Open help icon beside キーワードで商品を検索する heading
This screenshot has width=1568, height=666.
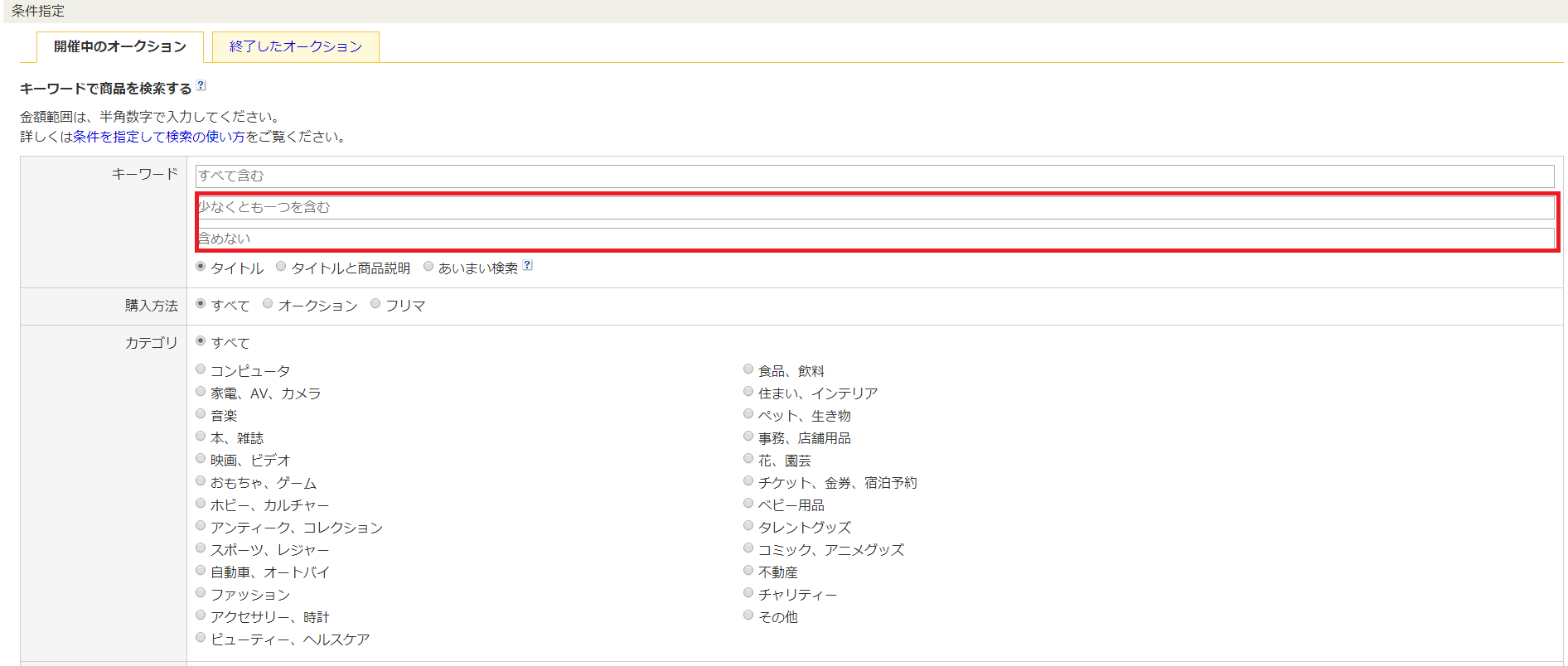[201, 85]
